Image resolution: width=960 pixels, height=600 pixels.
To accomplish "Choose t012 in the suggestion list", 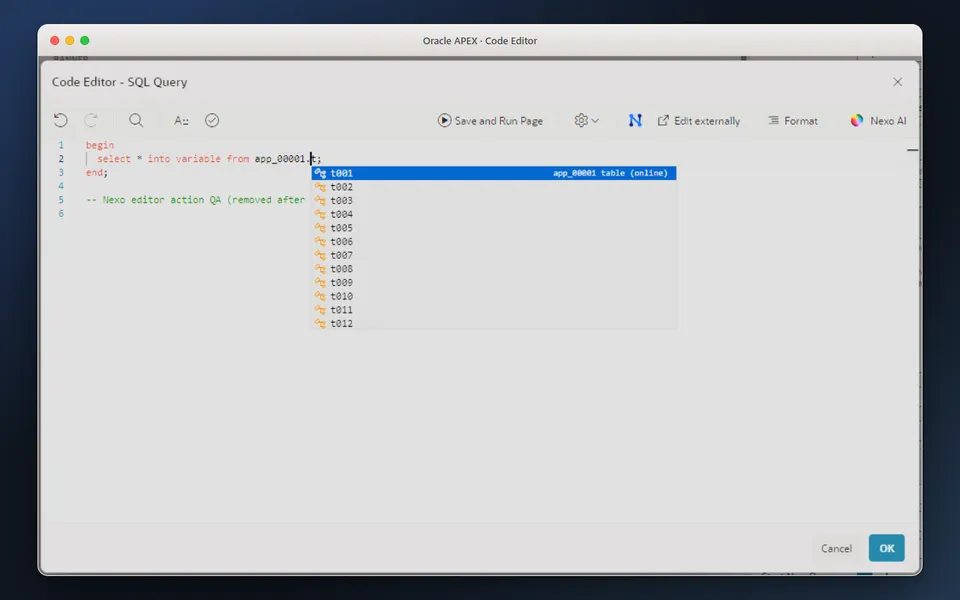I will [494, 323].
